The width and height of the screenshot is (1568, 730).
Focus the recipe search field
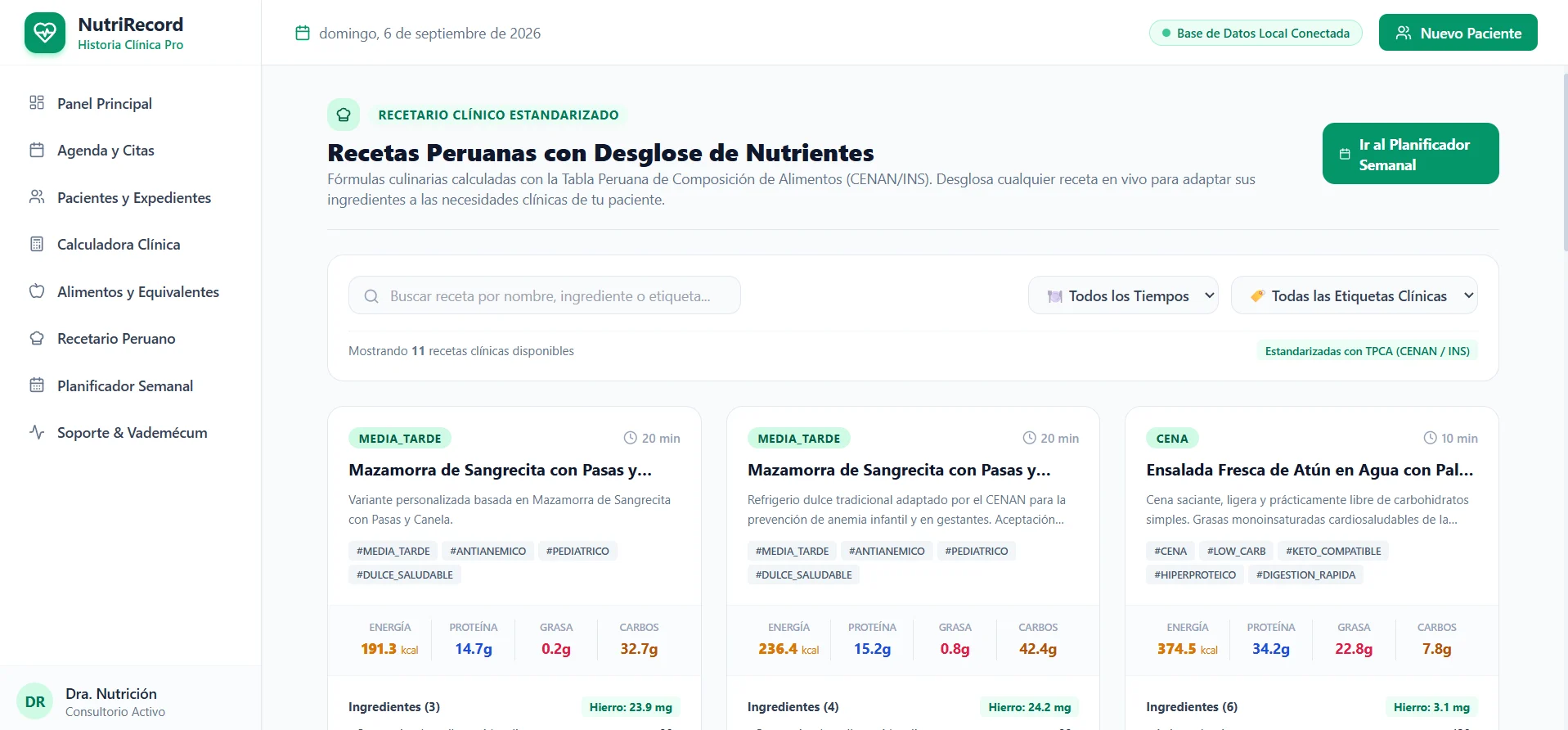coord(545,295)
